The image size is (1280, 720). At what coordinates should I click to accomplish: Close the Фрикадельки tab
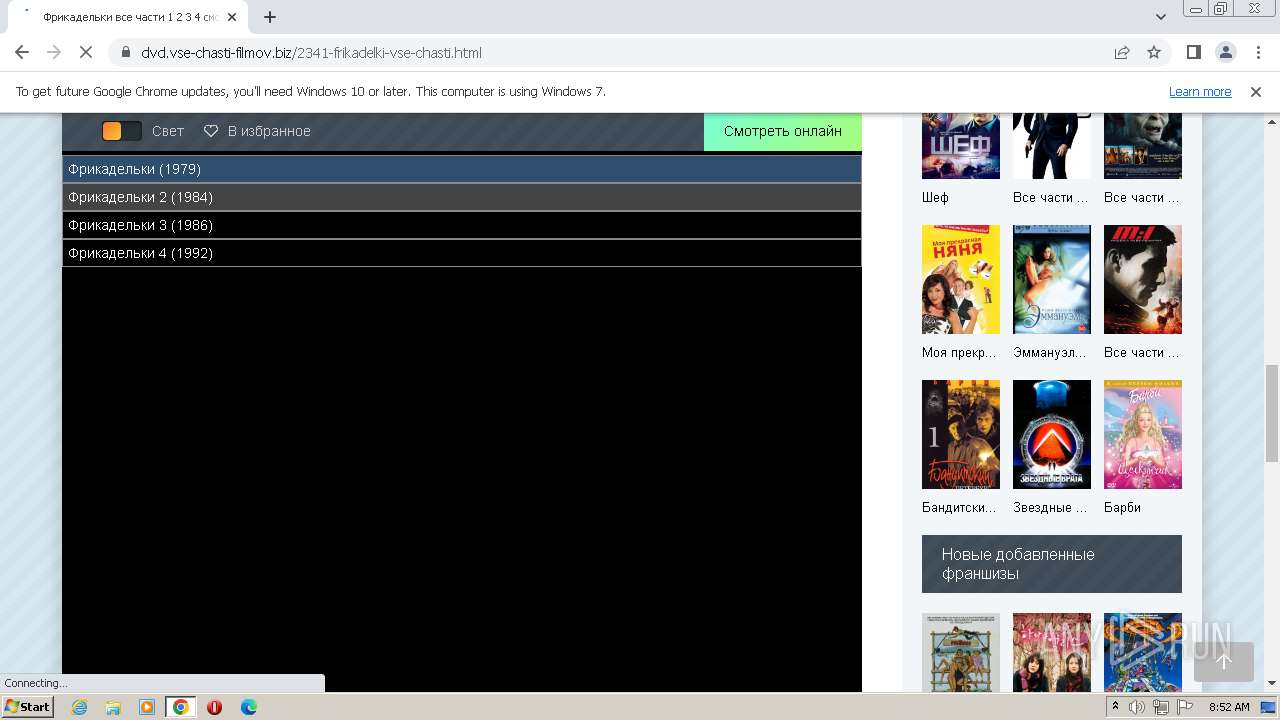click(232, 17)
